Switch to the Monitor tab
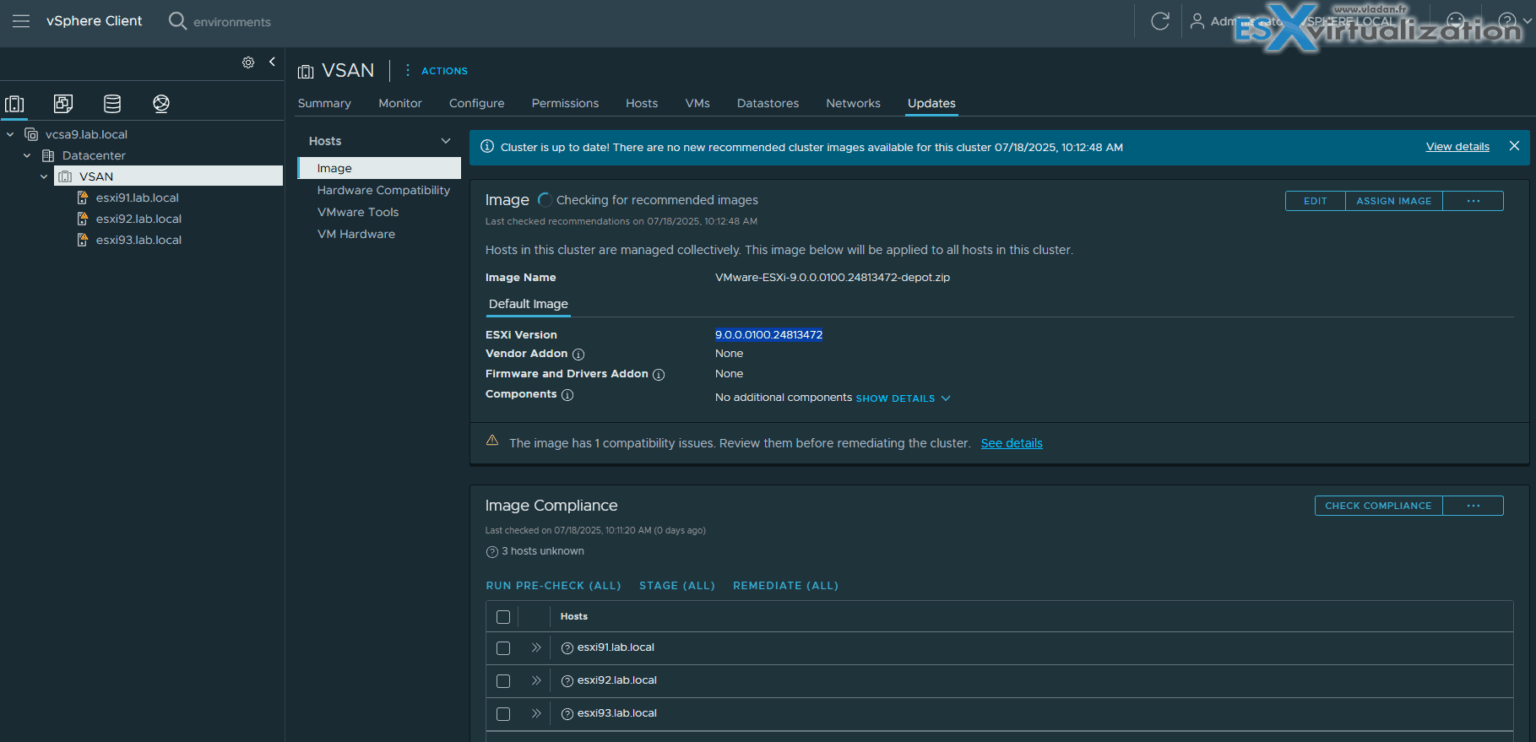Viewport: 1536px width, 742px height. 399,102
